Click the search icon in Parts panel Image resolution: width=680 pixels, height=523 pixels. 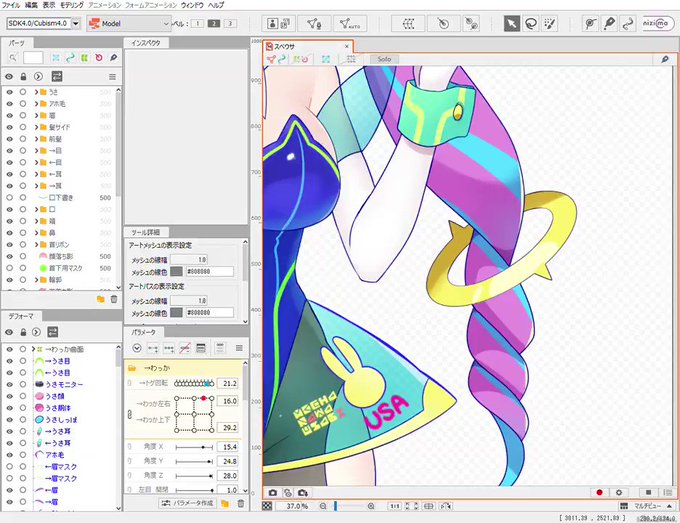click(13, 57)
